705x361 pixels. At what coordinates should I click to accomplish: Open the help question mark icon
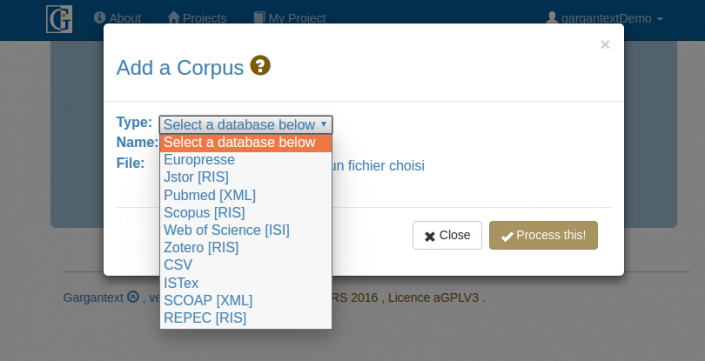[260, 66]
